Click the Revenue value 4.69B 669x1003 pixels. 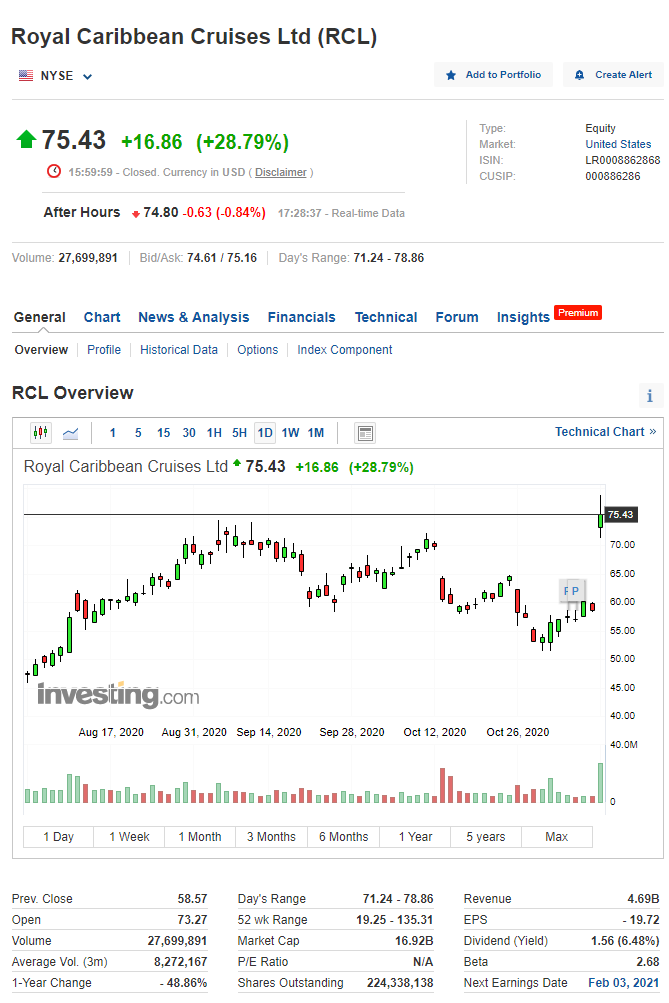click(x=643, y=899)
